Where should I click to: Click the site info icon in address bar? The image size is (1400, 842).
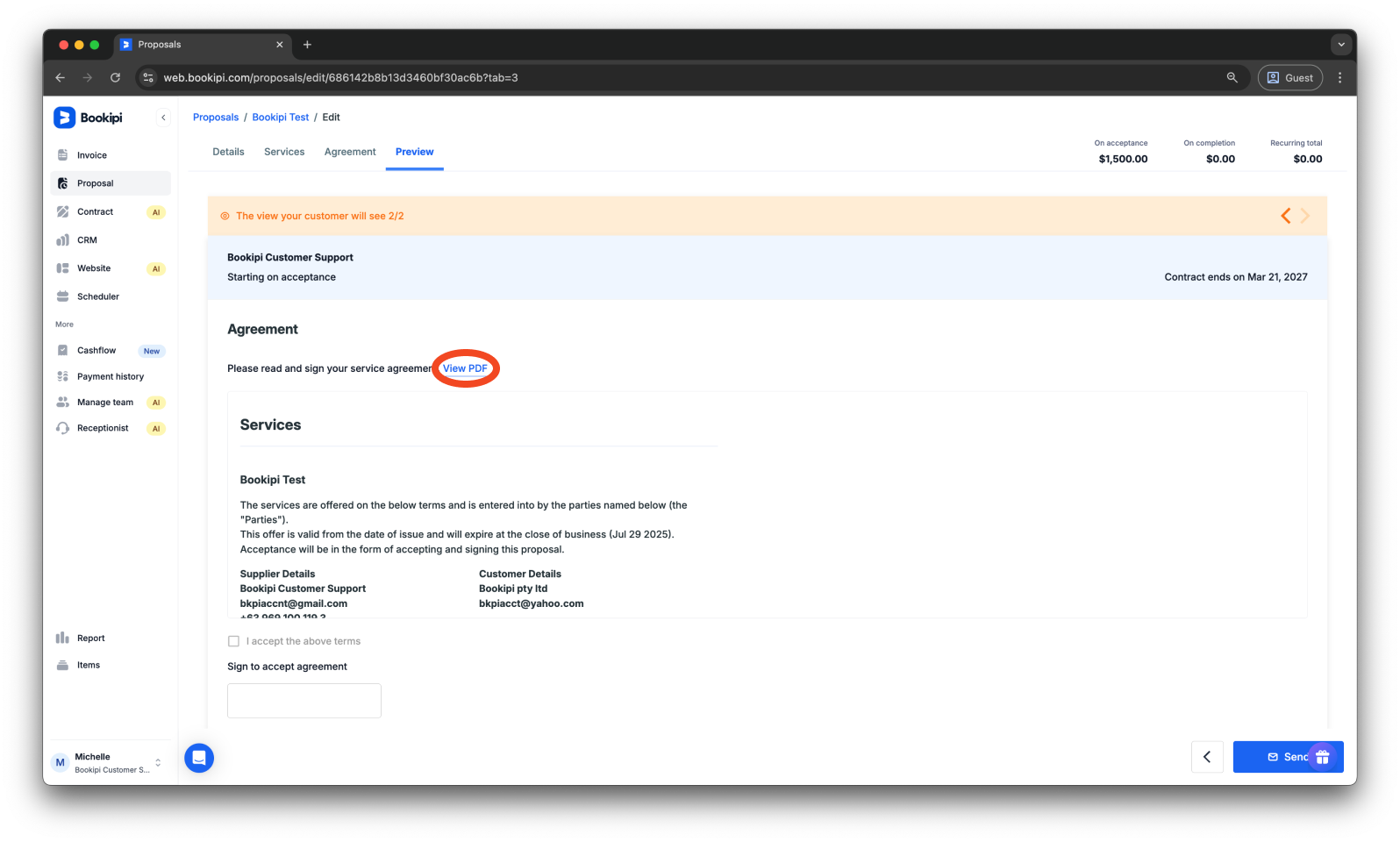point(148,77)
